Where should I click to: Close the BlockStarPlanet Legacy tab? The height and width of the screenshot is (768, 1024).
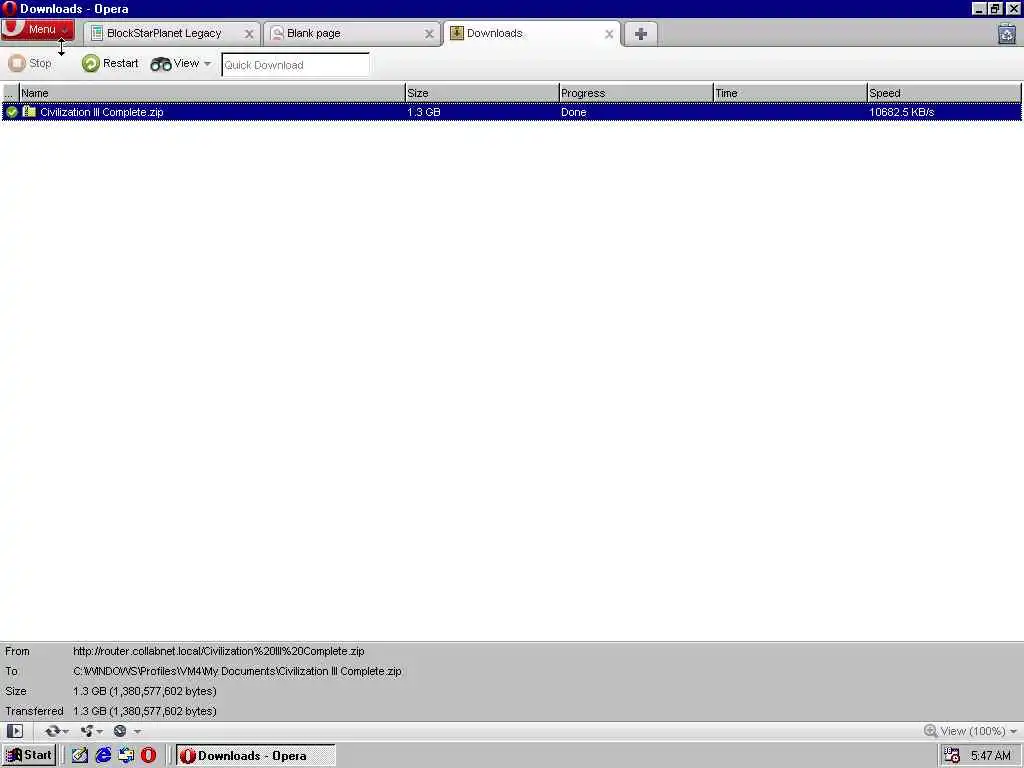click(x=249, y=34)
